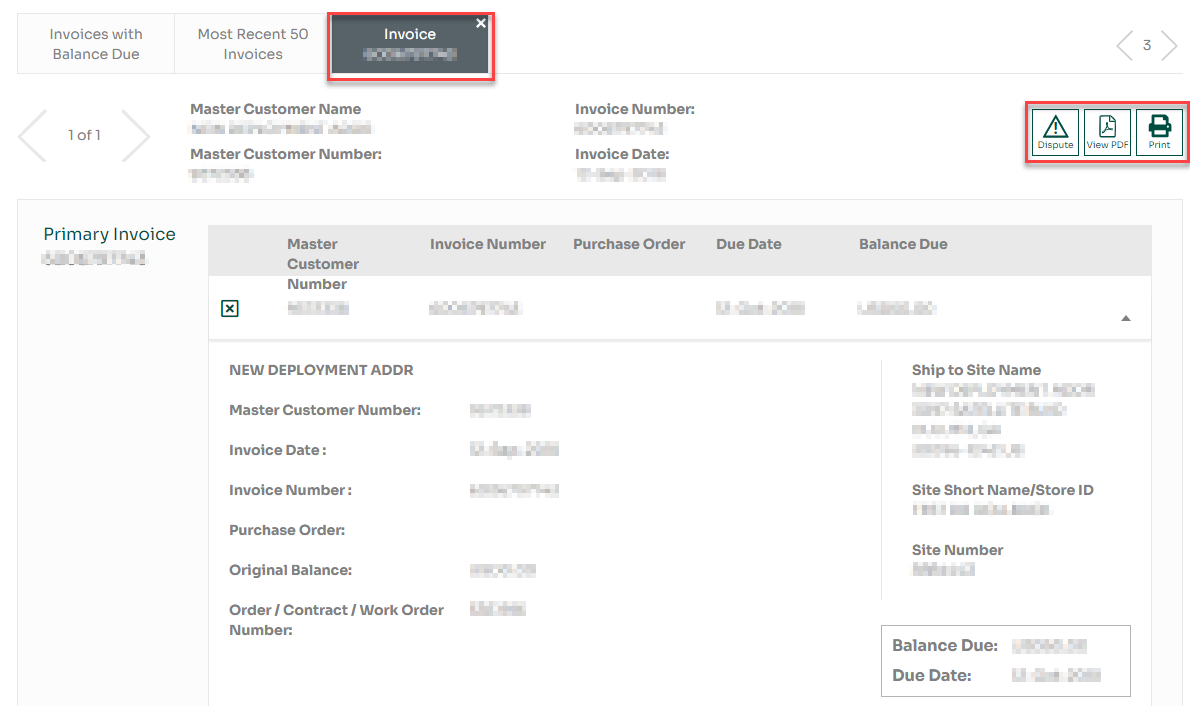Screen dimensions: 1190x706
Task: Click the right chevron beside page number 3
Action: tap(1170, 44)
